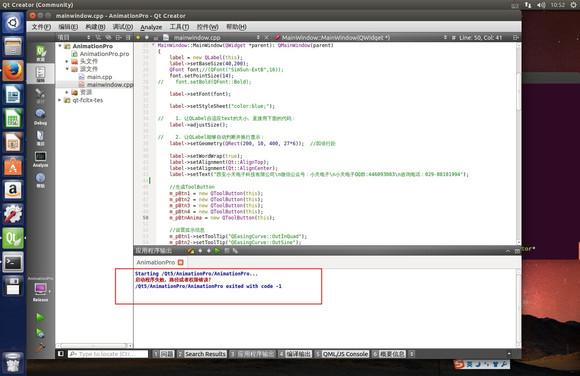Open the 构建(B) menu
580x376 pixels.
(95, 27)
